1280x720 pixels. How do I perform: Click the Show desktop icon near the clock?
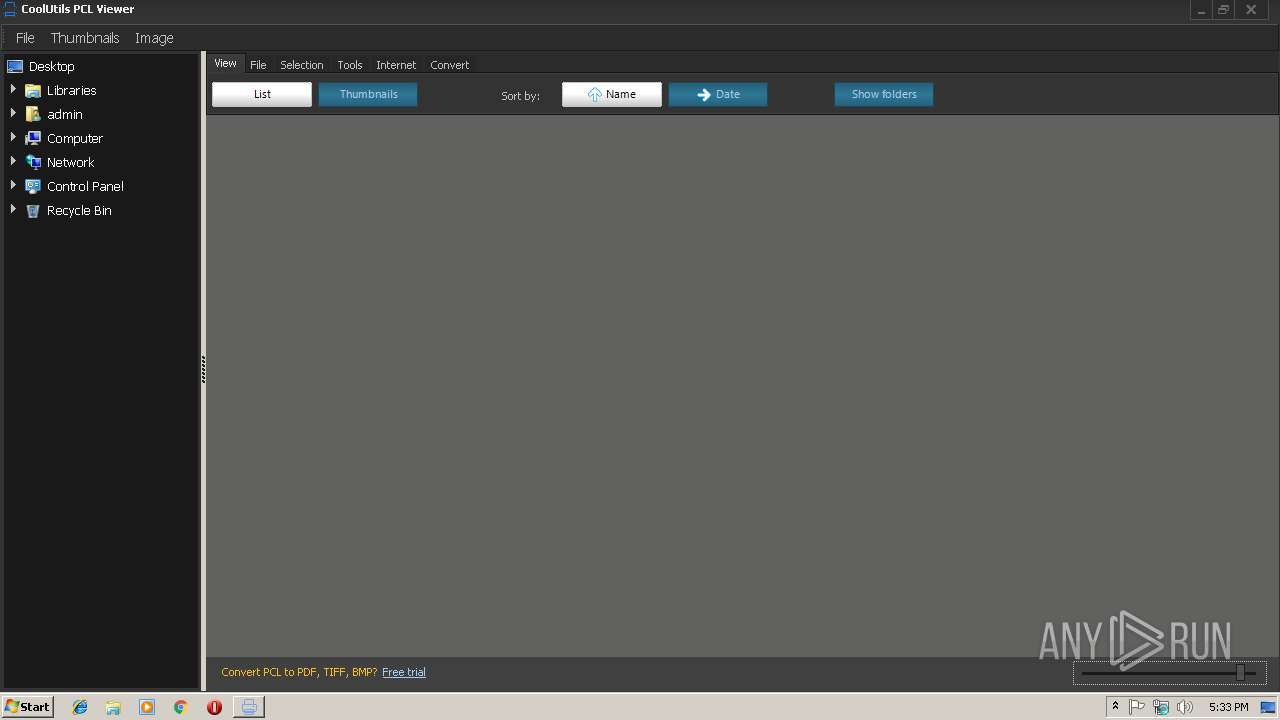tap(1268, 707)
